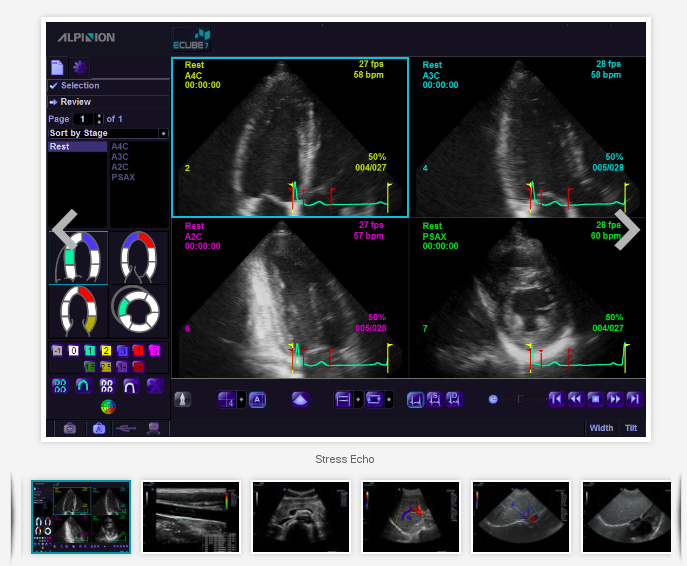Click the rewind playback button
The height and width of the screenshot is (566, 687).
[x=576, y=399]
